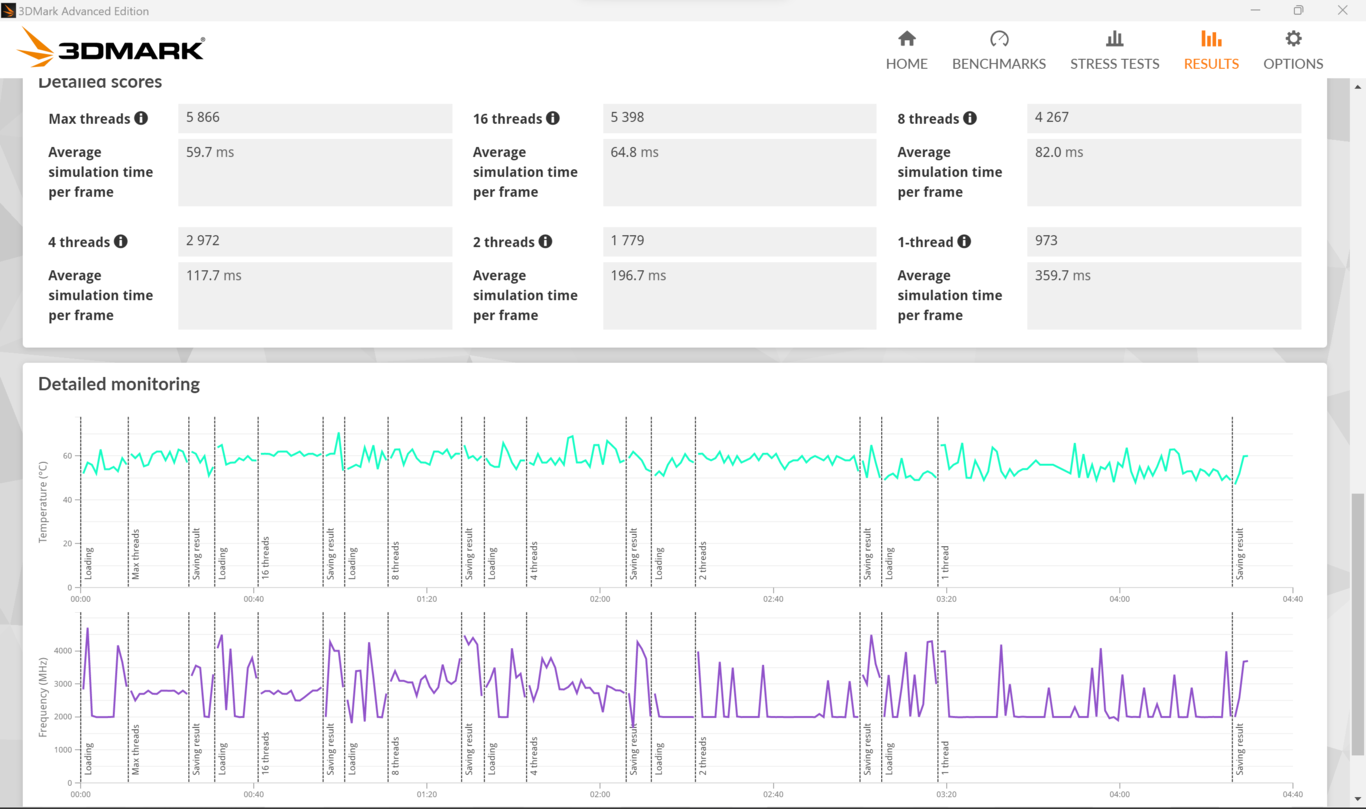
Task: Click the info icon beside Max threads
Action: point(141,118)
